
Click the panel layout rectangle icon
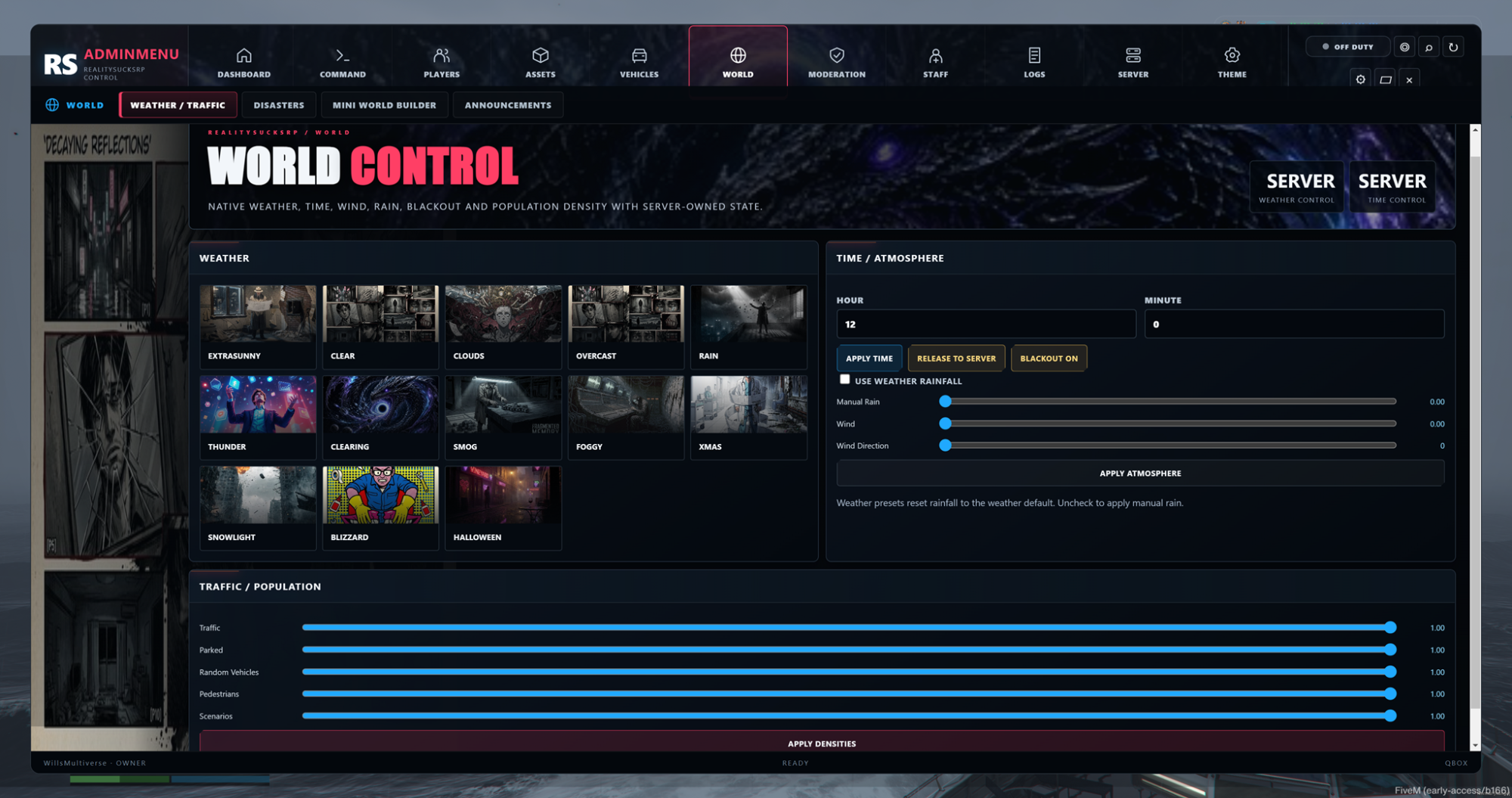(1385, 79)
